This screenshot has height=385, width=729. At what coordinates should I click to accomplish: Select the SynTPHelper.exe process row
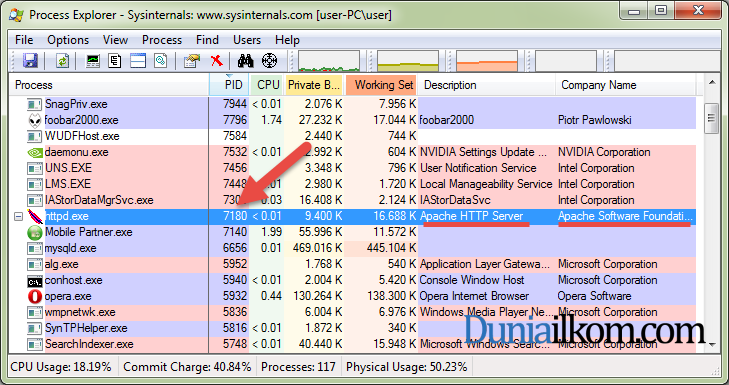coord(352,329)
